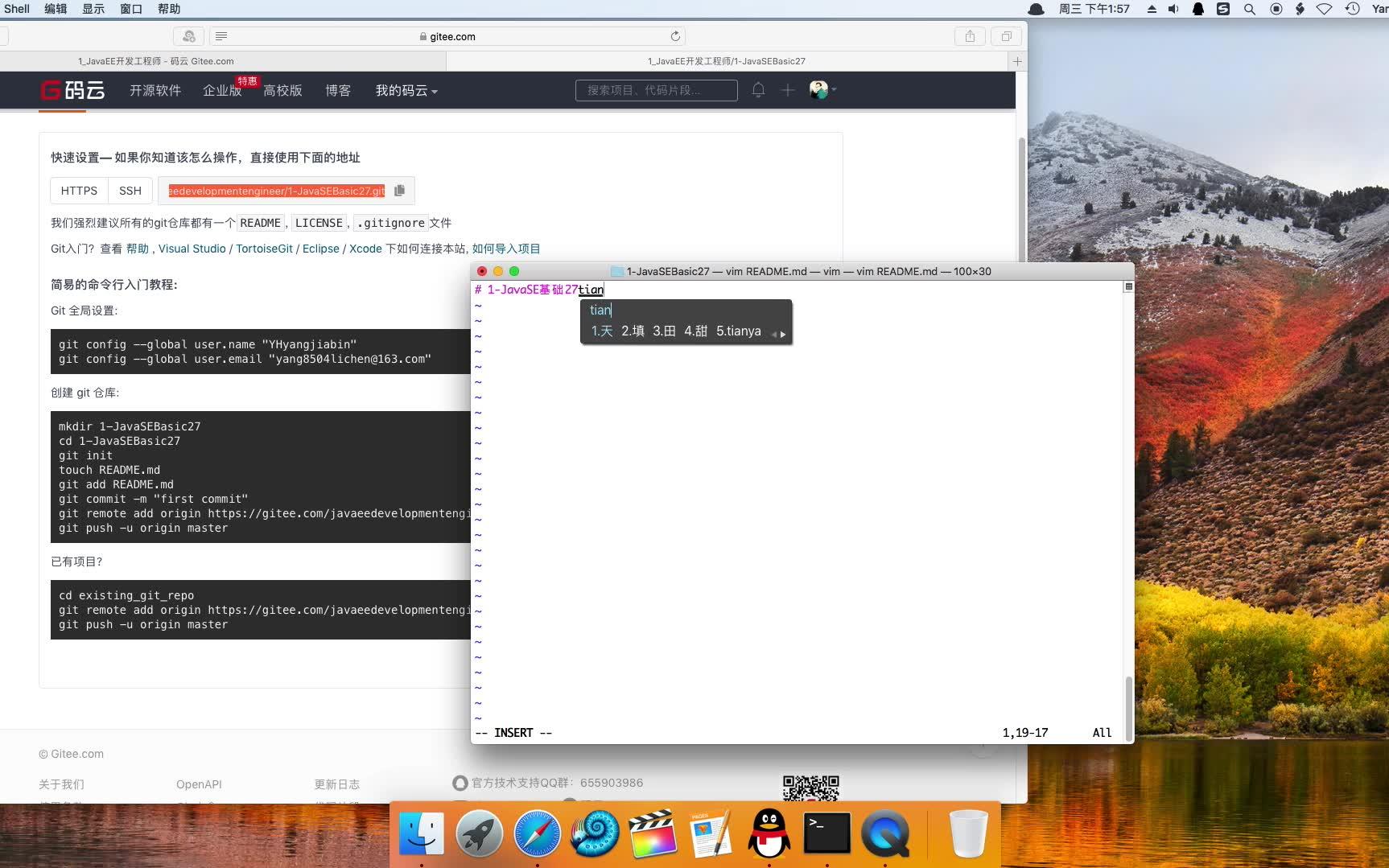Open Gitee notifications bell

pyautogui.click(x=758, y=90)
